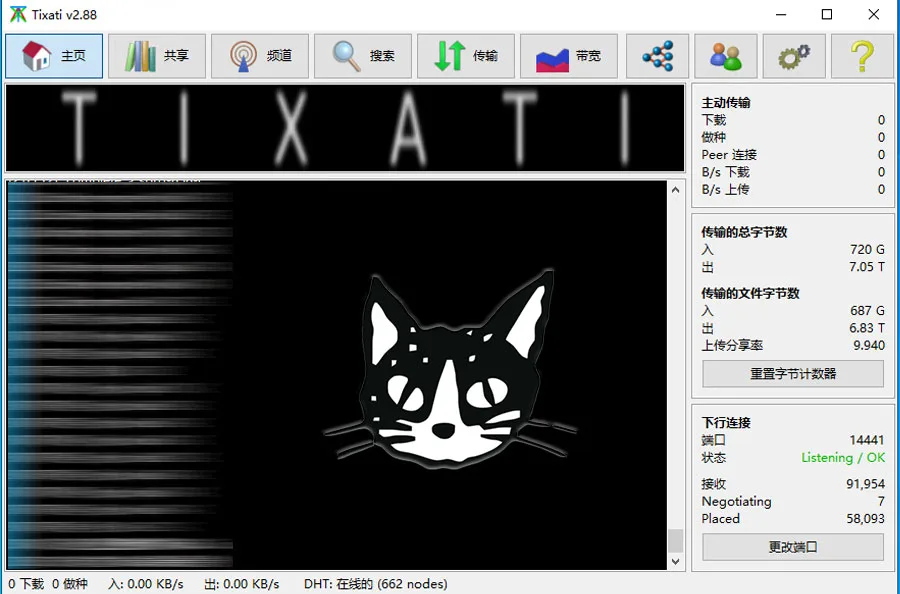Click the total bytes in value 720 G
This screenshot has width=900, height=594.
point(867,249)
